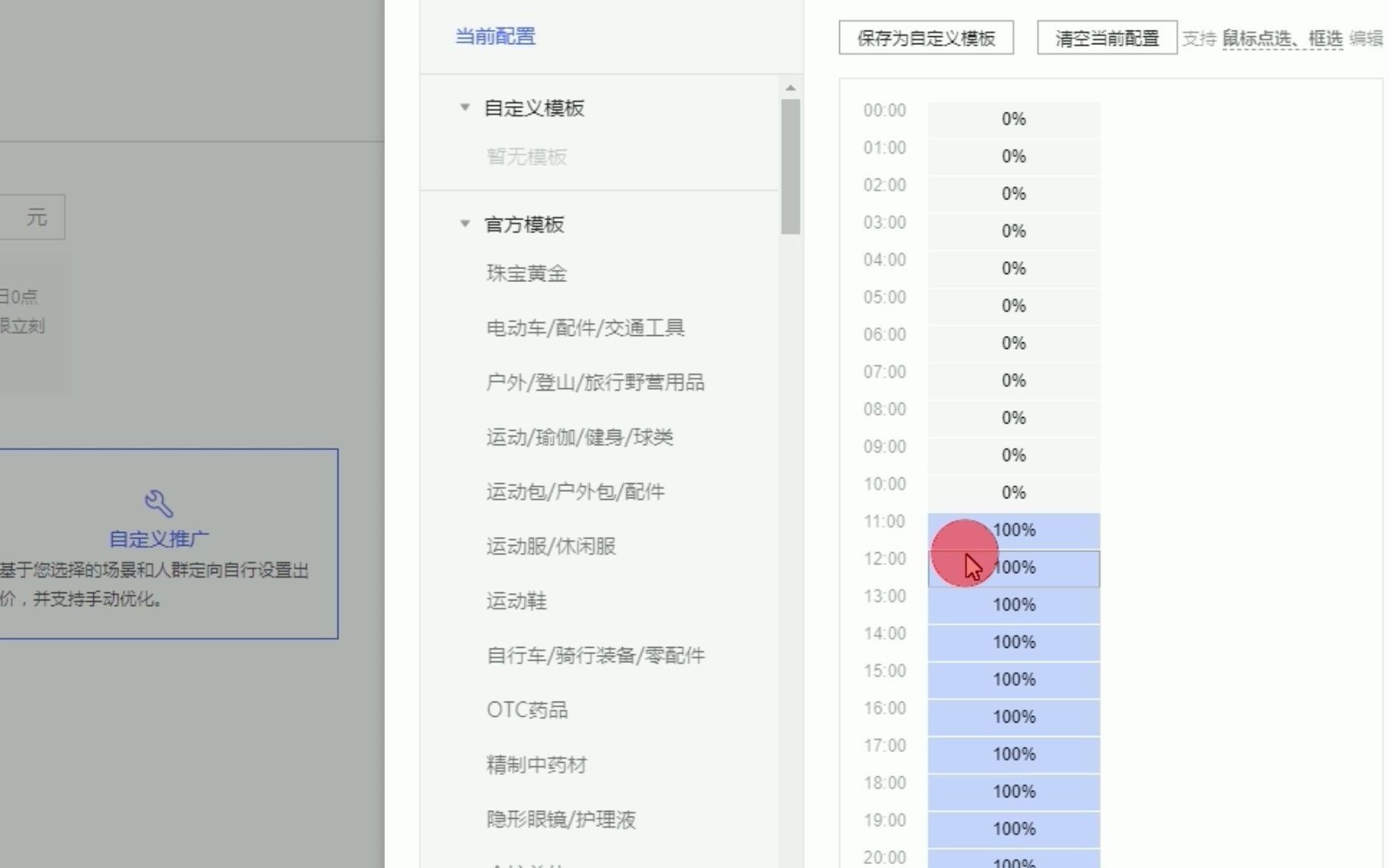The image size is (1389, 868).
Task: Click the 15:00 time slot at 100%
Action: point(1014,680)
